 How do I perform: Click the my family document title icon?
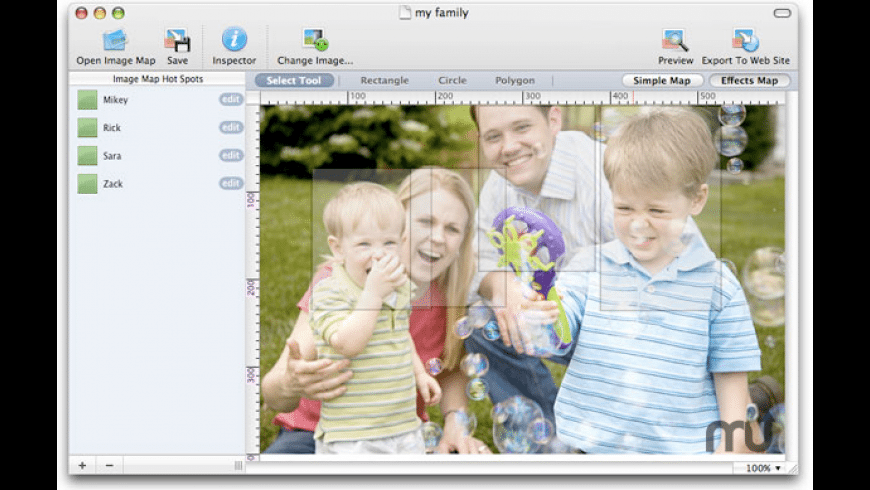(x=406, y=13)
